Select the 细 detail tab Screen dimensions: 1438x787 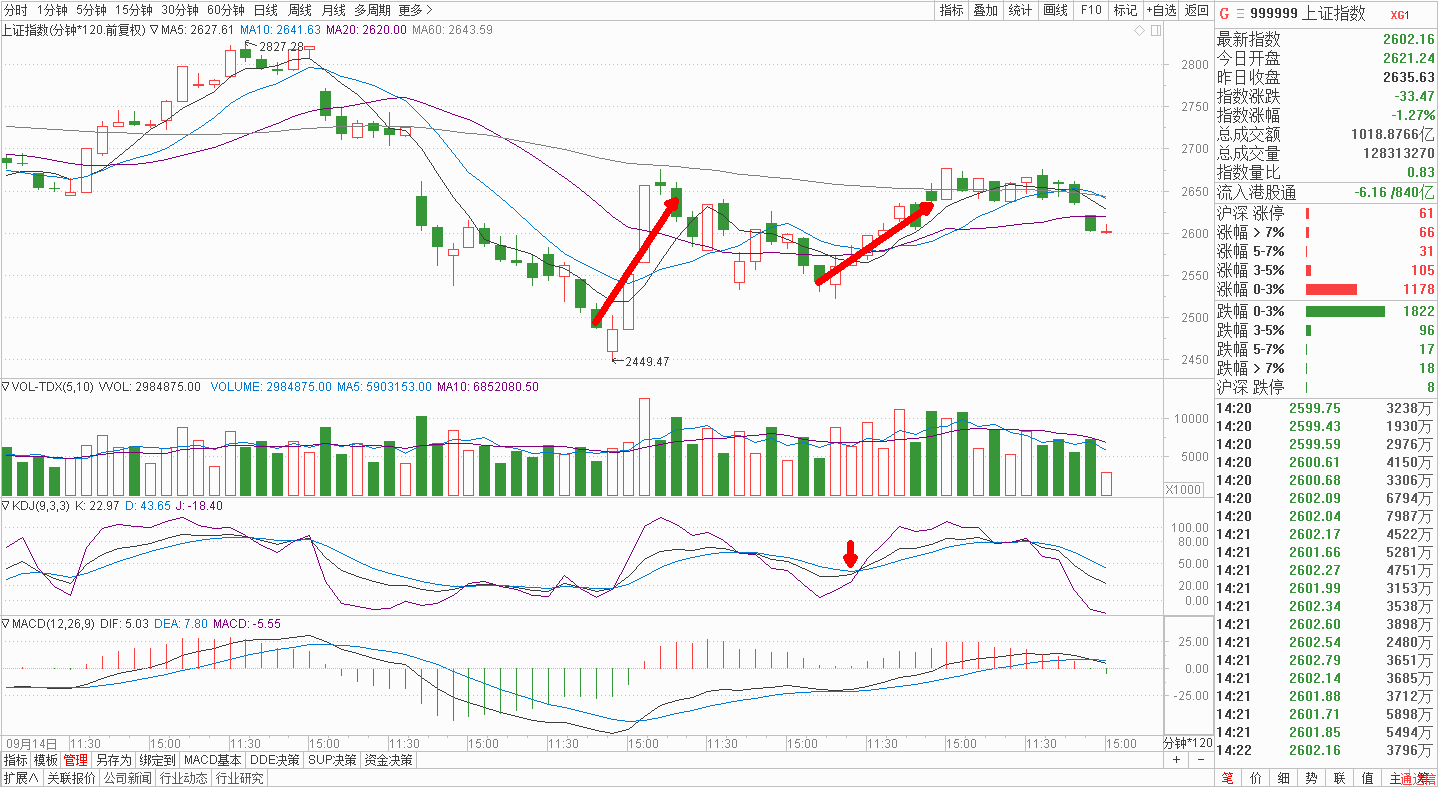1283,778
